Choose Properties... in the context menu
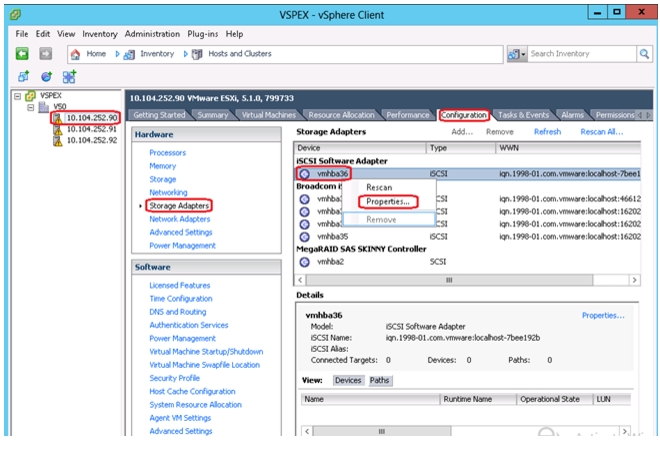The width and height of the screenshot is (660, 450). [x=388, y=202]
